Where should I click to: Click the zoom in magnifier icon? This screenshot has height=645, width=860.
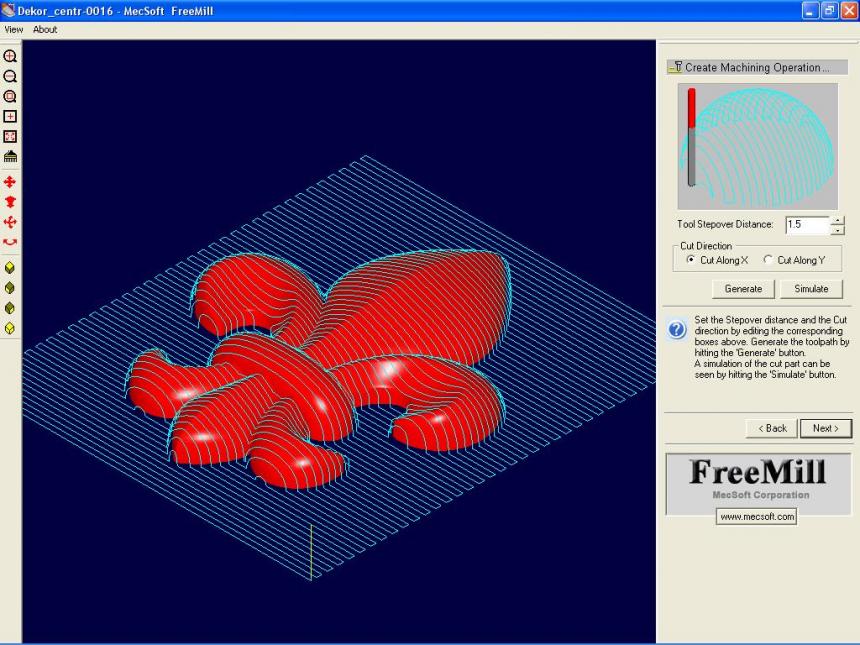pyautogui.click(x=10, y=57)
